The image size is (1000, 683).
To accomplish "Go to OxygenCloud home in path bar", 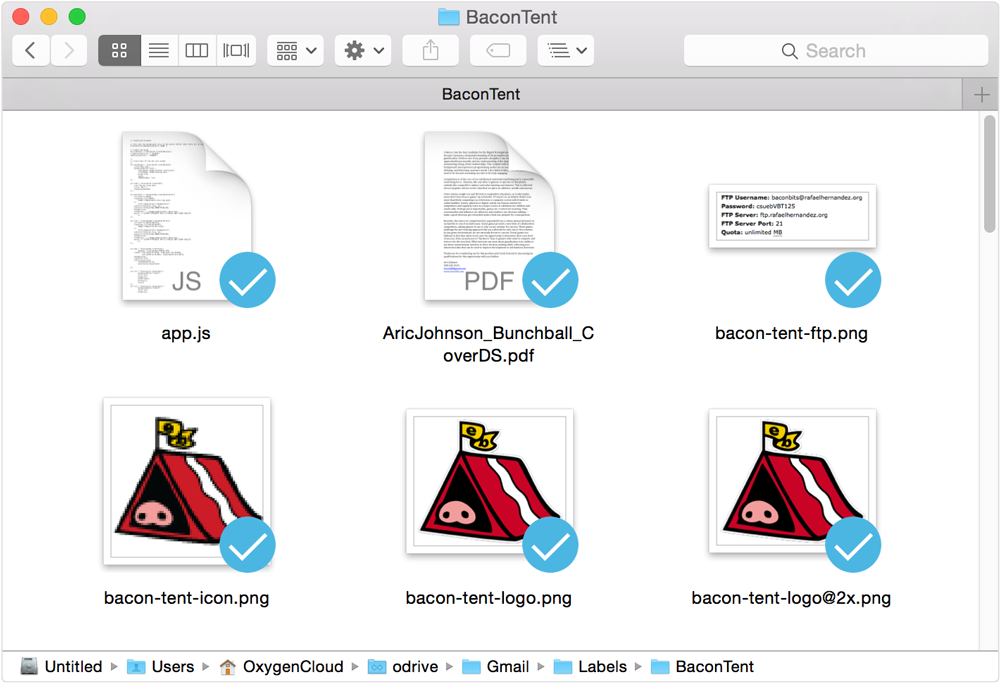I will 281,666.
